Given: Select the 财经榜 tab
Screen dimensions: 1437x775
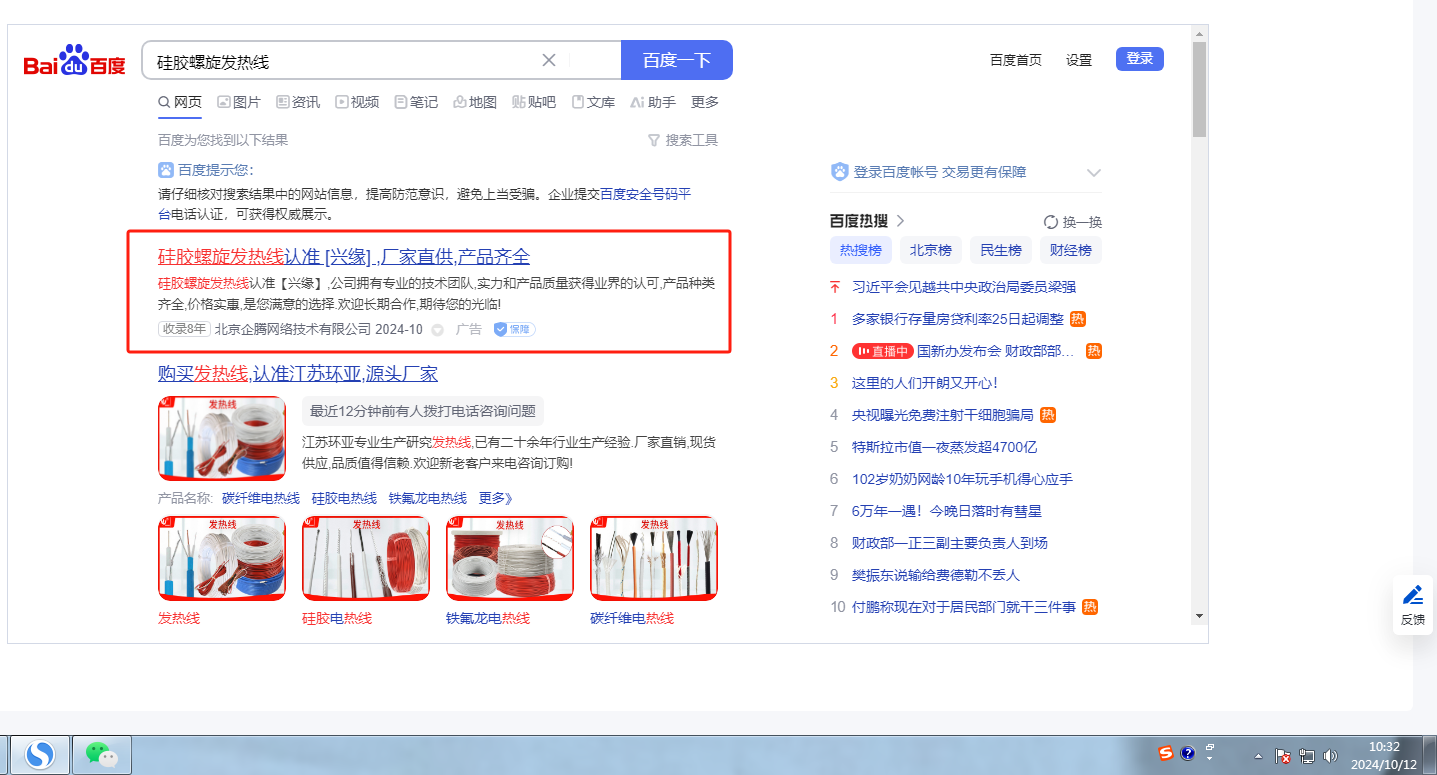Looking at the screenshot, I should [x=1071, y=250].
